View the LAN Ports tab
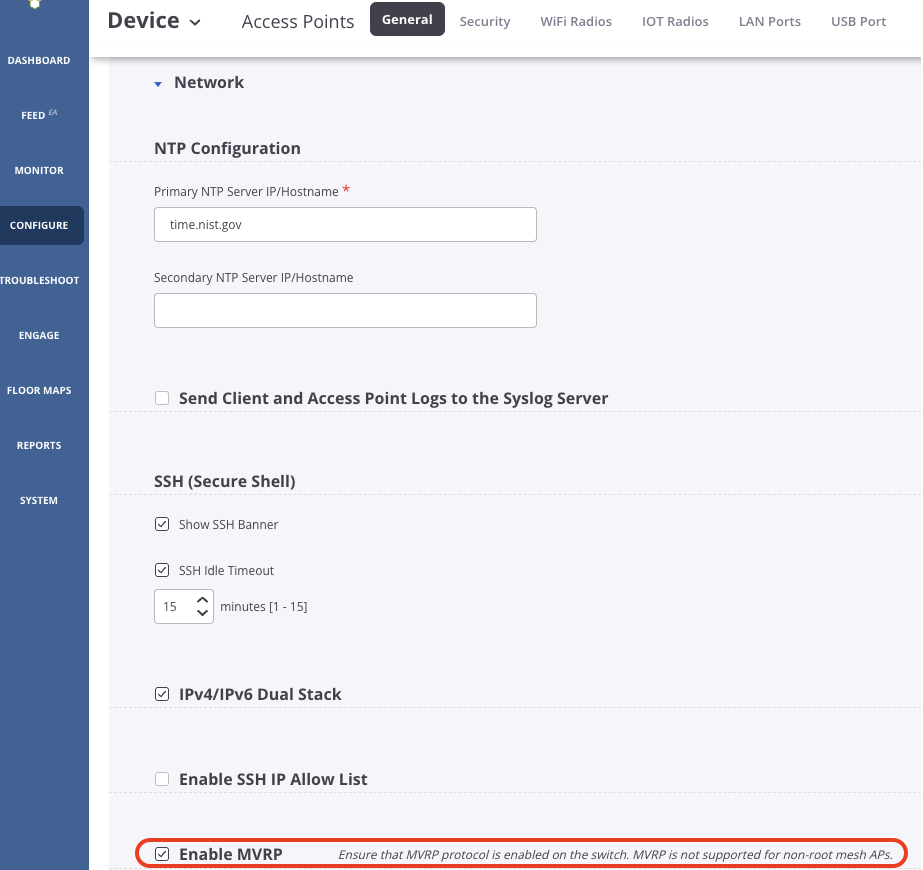The height and width of the screenshot is (870, 923). [769, 21]
